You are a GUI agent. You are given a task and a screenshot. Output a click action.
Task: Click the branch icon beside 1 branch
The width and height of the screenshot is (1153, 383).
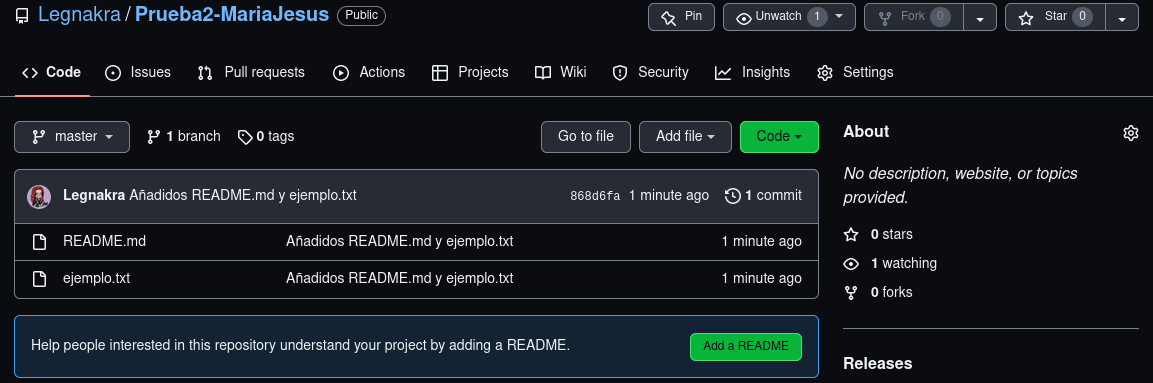[x=154, y=137]
